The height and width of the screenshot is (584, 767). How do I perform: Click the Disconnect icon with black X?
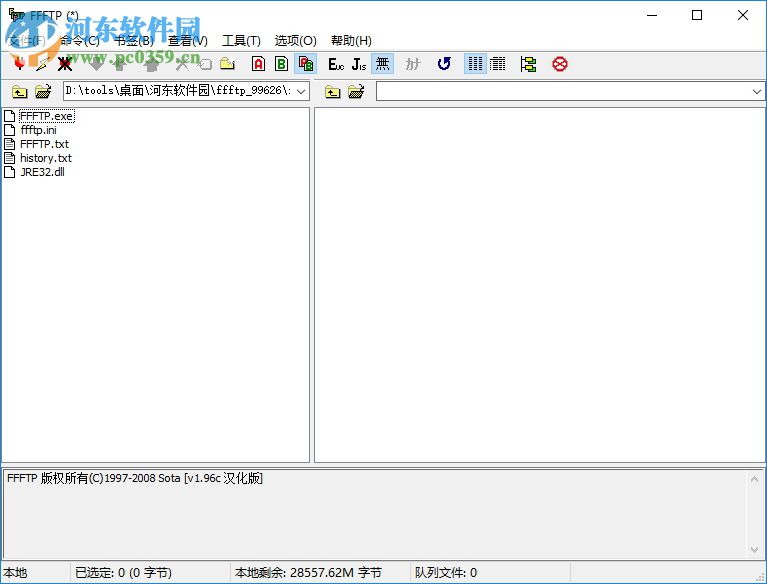65,64
